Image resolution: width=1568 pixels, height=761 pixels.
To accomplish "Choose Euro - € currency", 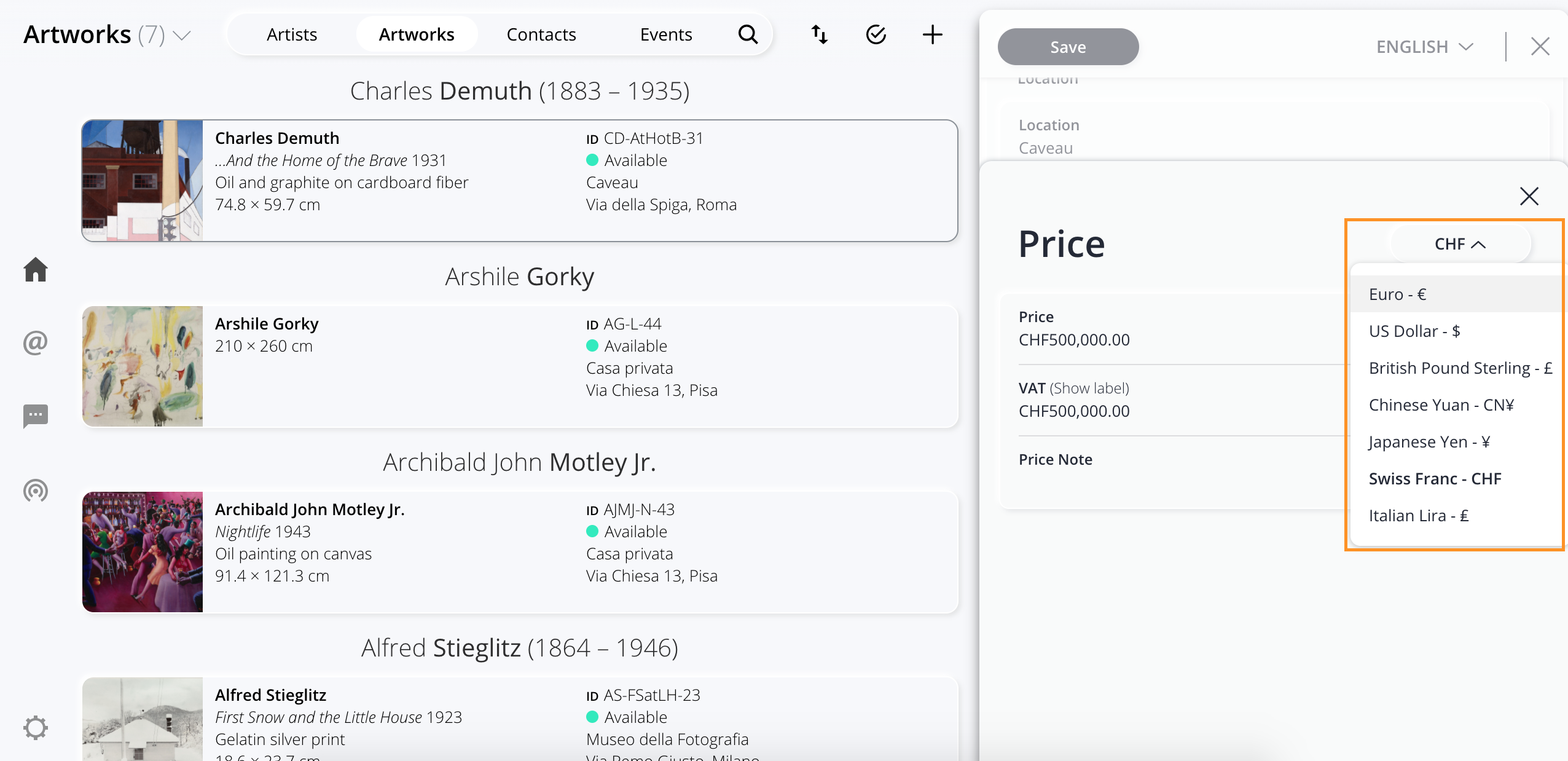I will click(x=1457, y=294).
